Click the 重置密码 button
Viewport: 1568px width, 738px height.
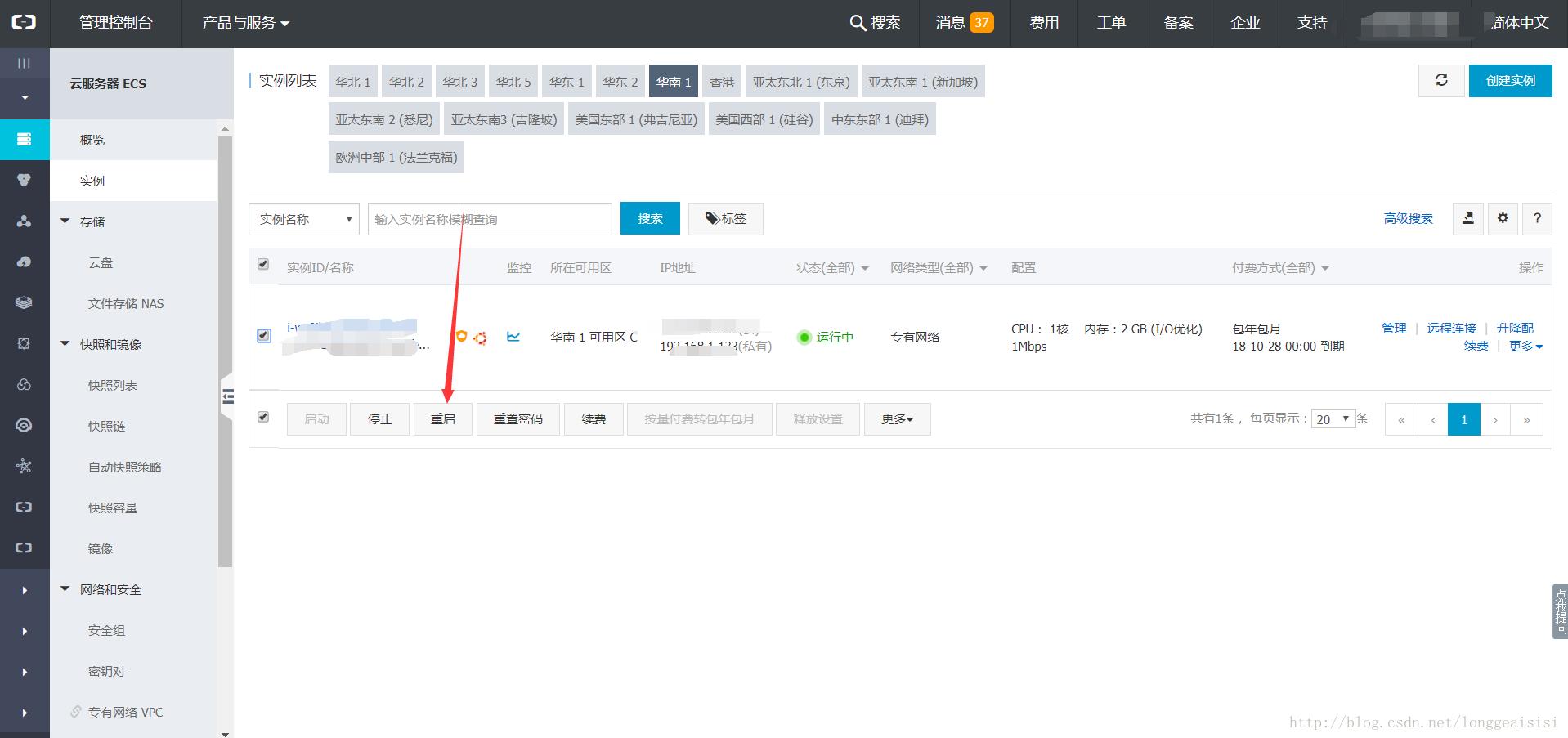(518, 418)
